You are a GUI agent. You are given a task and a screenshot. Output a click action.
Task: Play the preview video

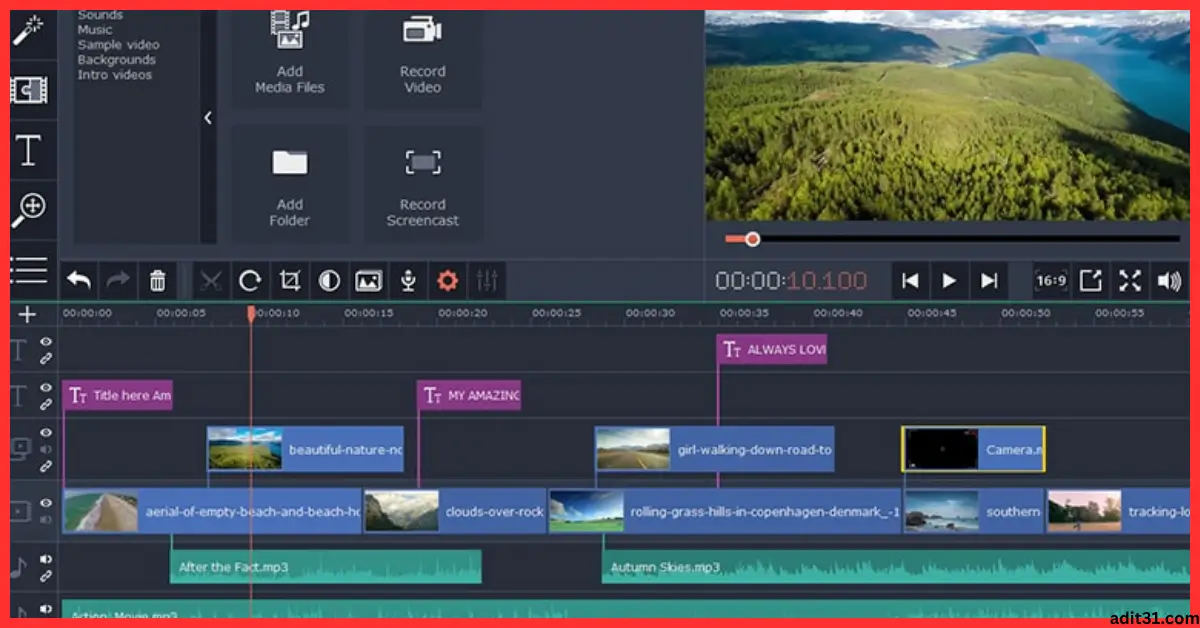[950, 281]
